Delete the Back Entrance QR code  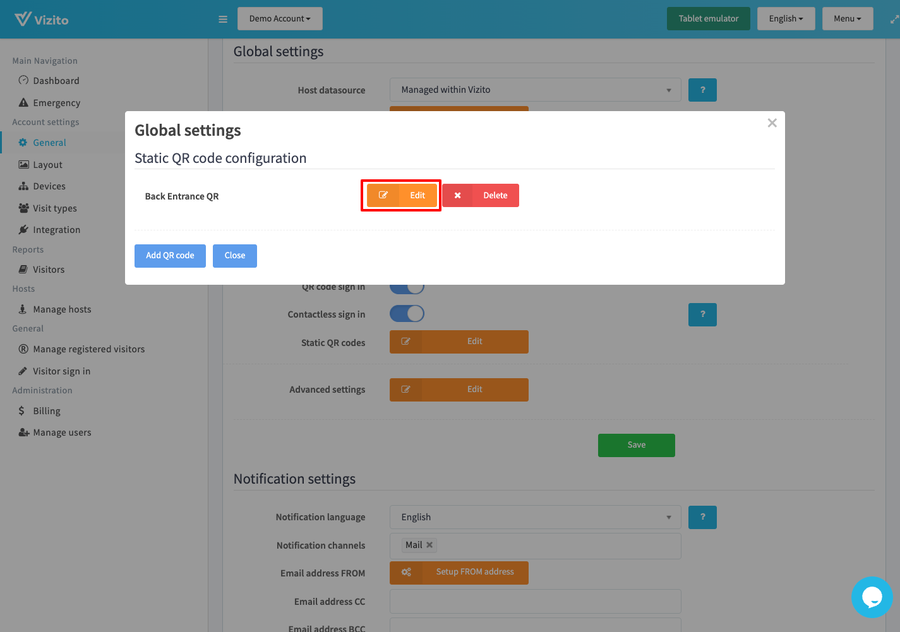pos(481,196)
